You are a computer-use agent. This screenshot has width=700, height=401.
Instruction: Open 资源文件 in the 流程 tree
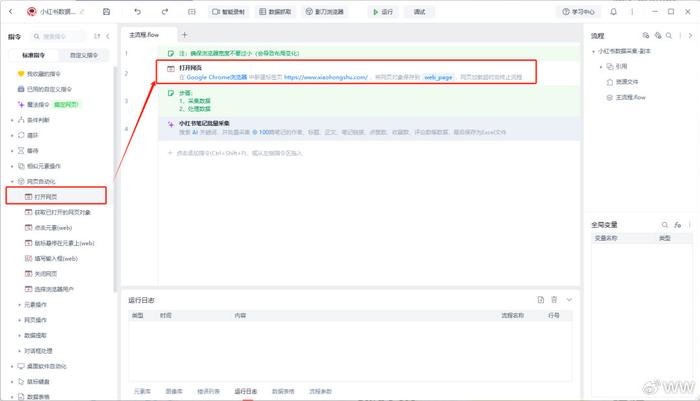[622, 82]
